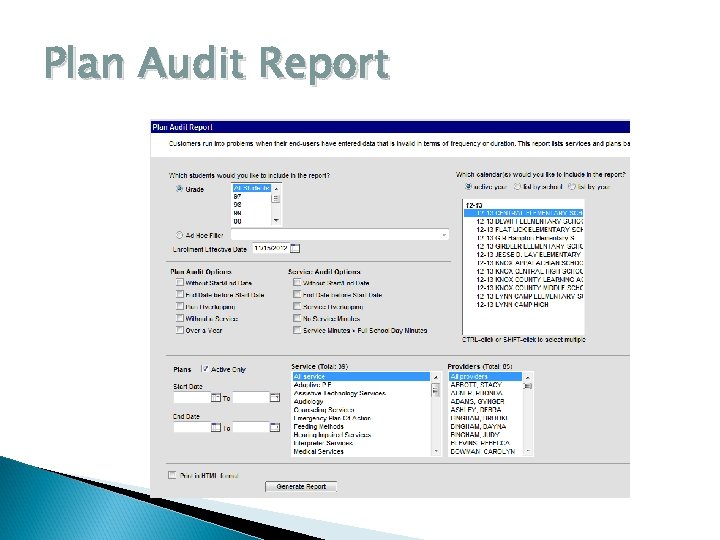Select All providers in Providers list
720x540 pixels.
[x=485, y=377]
